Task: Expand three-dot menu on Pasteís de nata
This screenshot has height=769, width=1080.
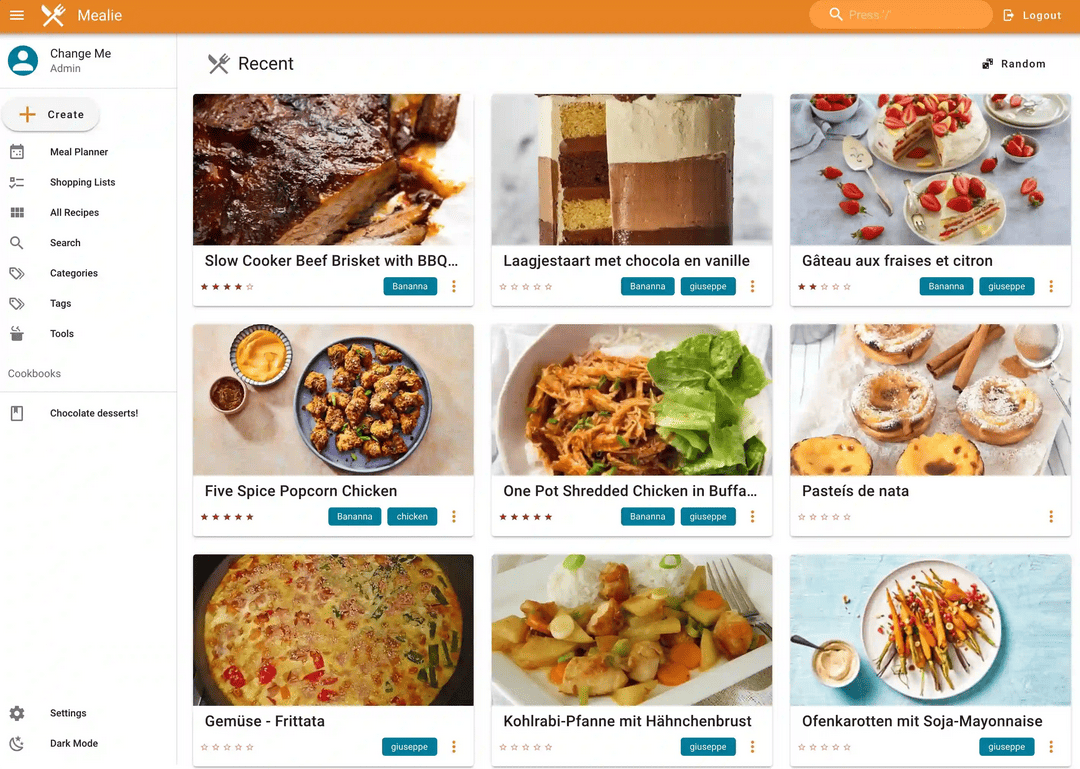Action: (1051, 516)
